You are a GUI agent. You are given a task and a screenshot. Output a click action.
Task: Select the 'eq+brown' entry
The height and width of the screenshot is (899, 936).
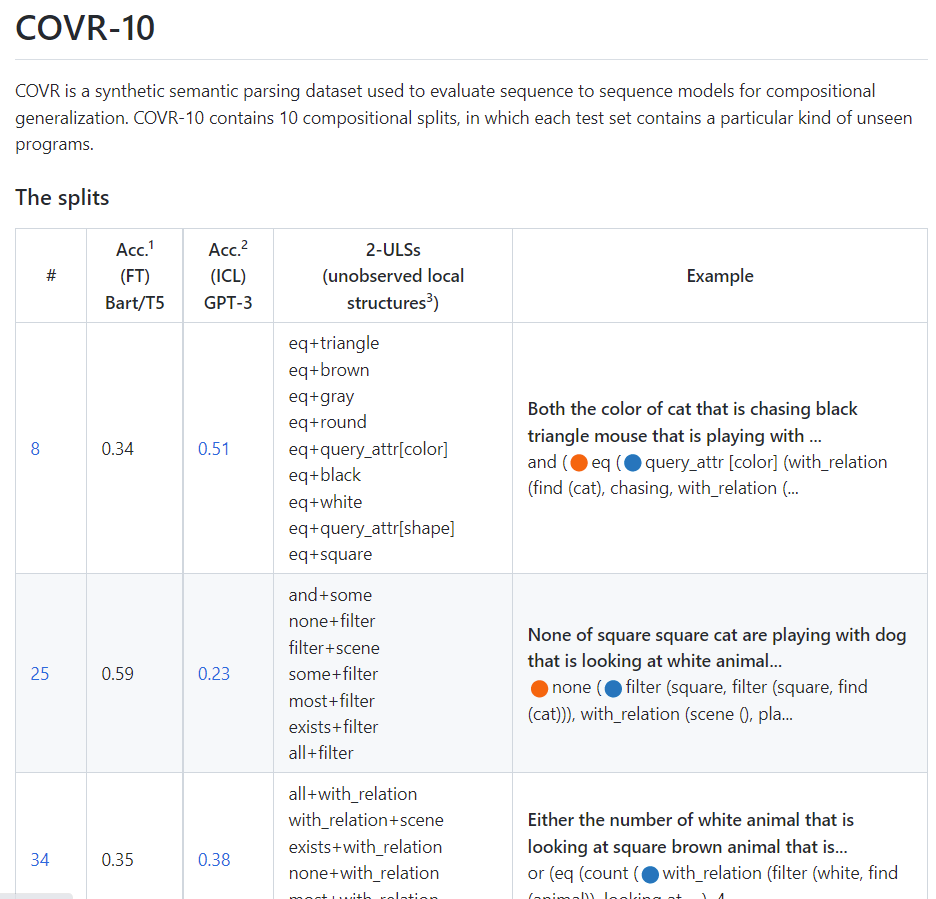click(329, 370)
